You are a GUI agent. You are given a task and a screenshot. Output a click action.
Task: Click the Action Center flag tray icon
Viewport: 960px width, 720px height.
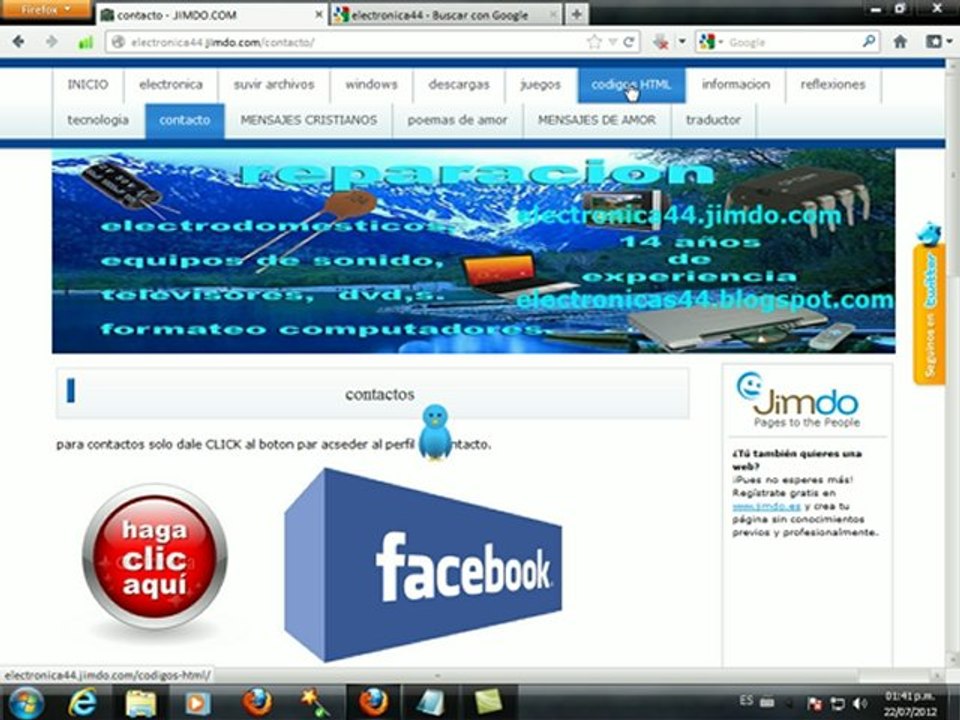tap(815, 703)
